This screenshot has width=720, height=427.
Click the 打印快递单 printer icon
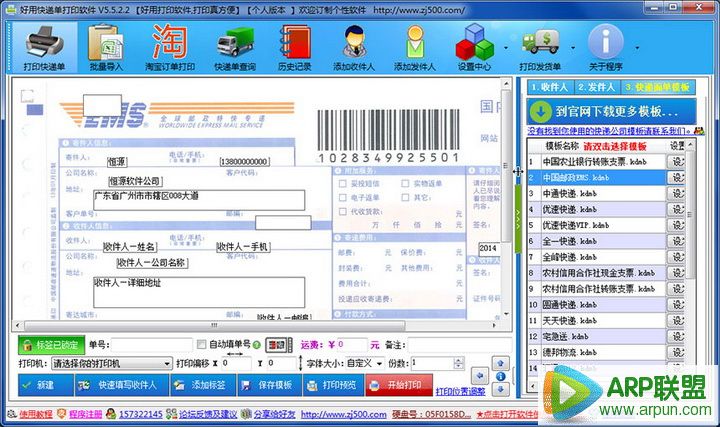(43, 45)
